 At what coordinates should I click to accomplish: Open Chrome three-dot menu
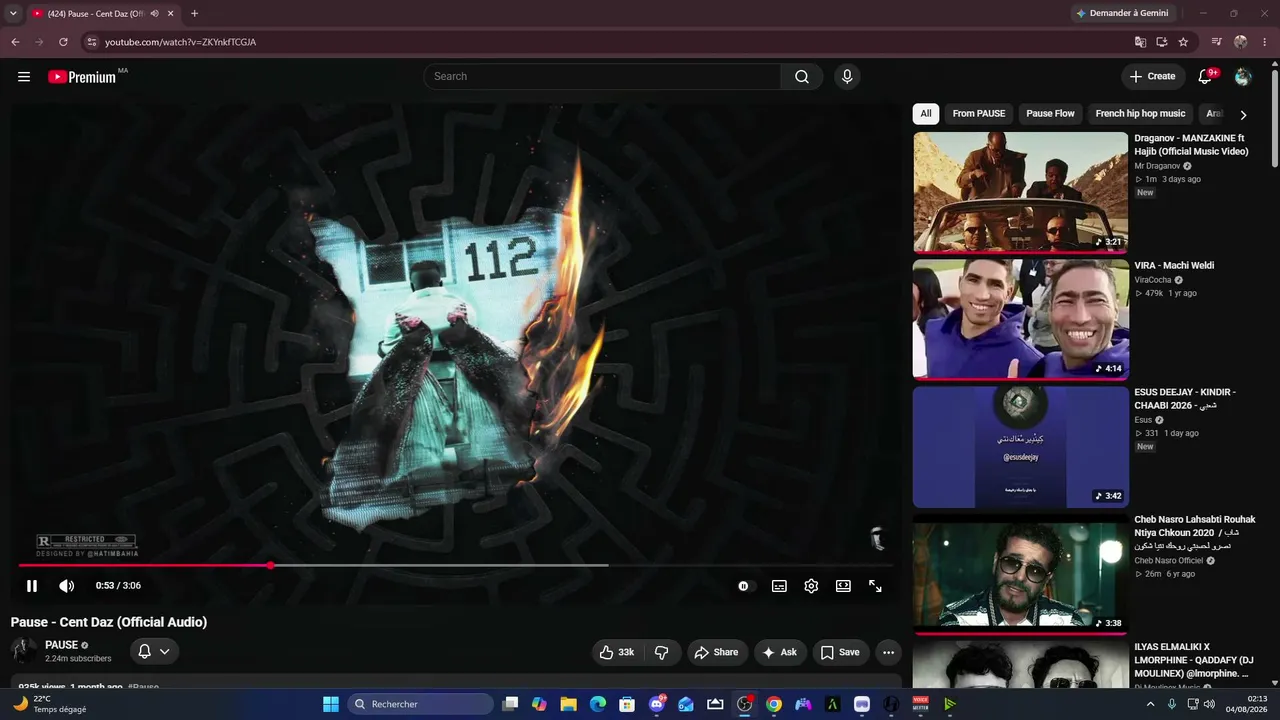pyautogui.click(x=1264, y=42)
